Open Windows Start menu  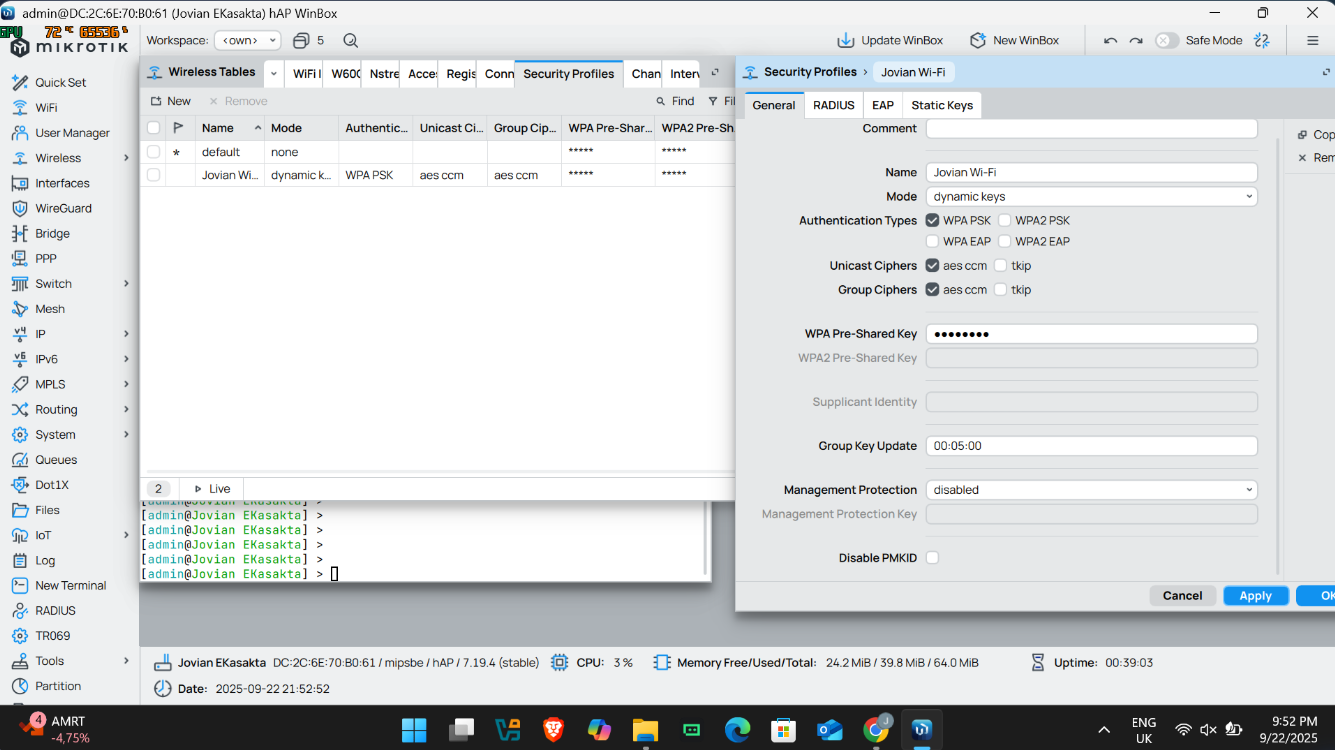414,729
